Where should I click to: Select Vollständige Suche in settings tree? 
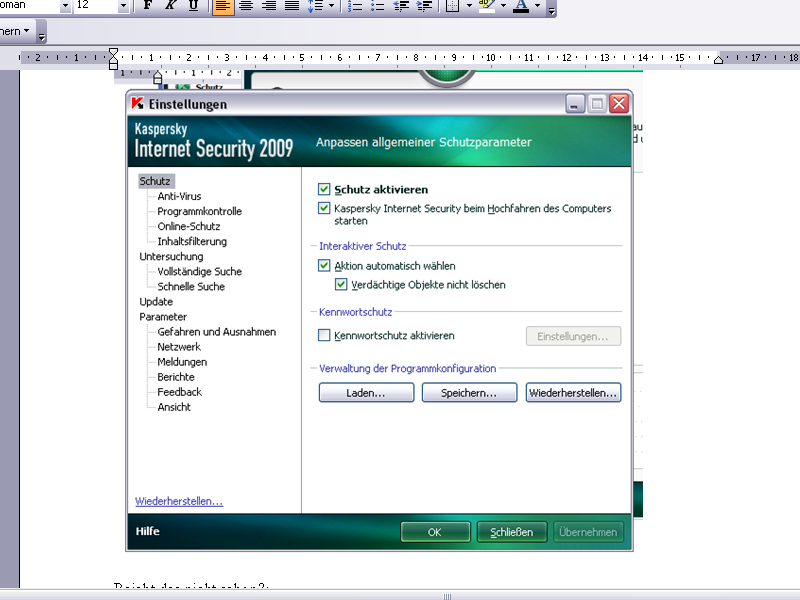[199, 271]
